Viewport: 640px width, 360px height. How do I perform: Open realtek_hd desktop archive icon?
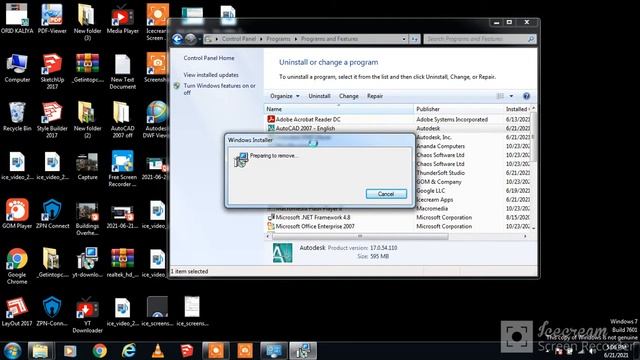coord(122,263)
